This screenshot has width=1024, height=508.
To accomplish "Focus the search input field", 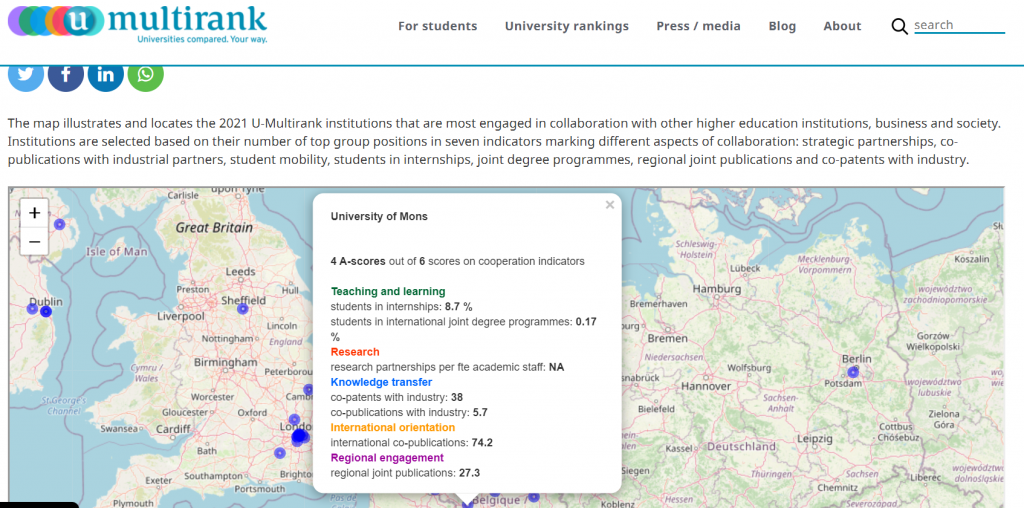I will [959, 25].
